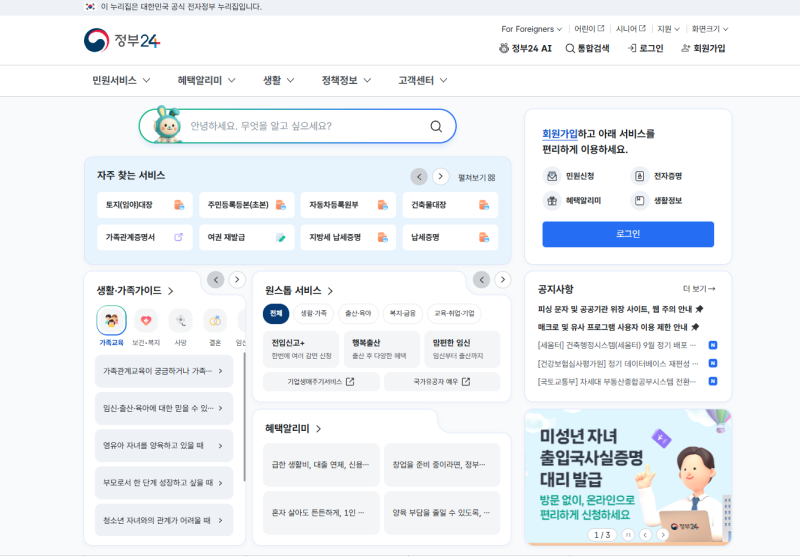Select the 생활·가족 filter tab

coord(313,313)
